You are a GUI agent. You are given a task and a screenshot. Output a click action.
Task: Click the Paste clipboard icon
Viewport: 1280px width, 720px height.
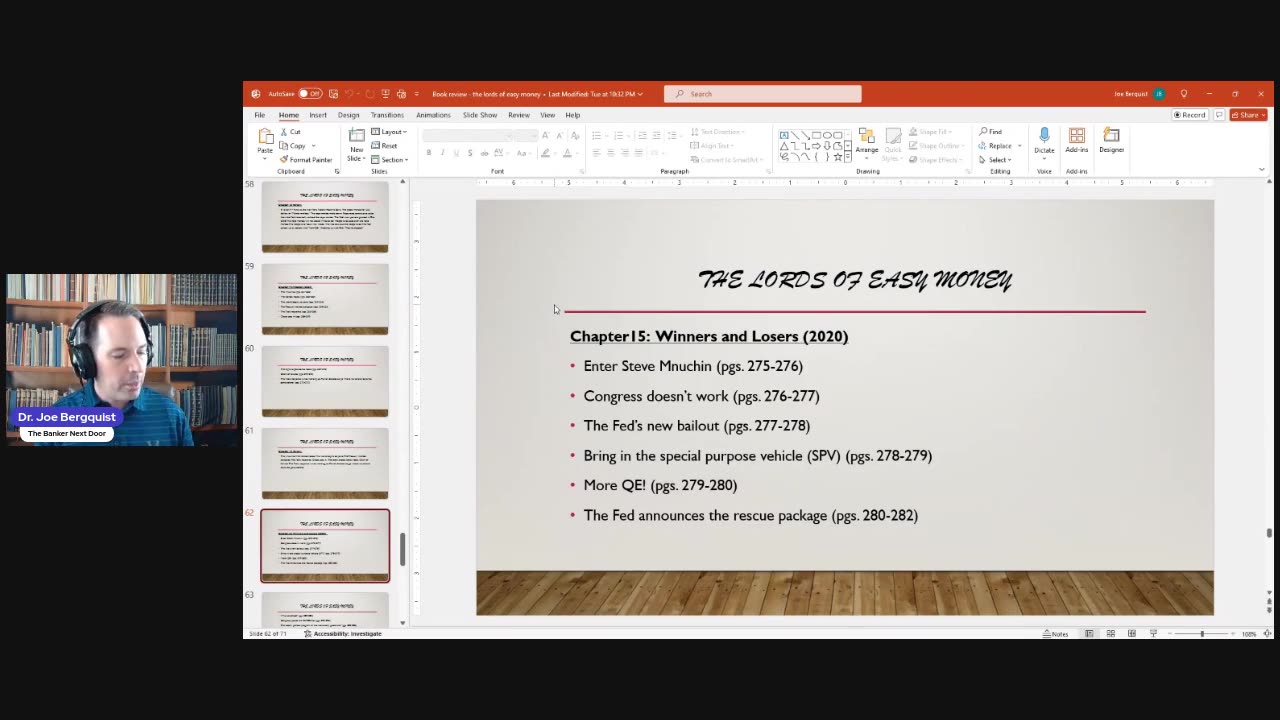tap(265, 136)
